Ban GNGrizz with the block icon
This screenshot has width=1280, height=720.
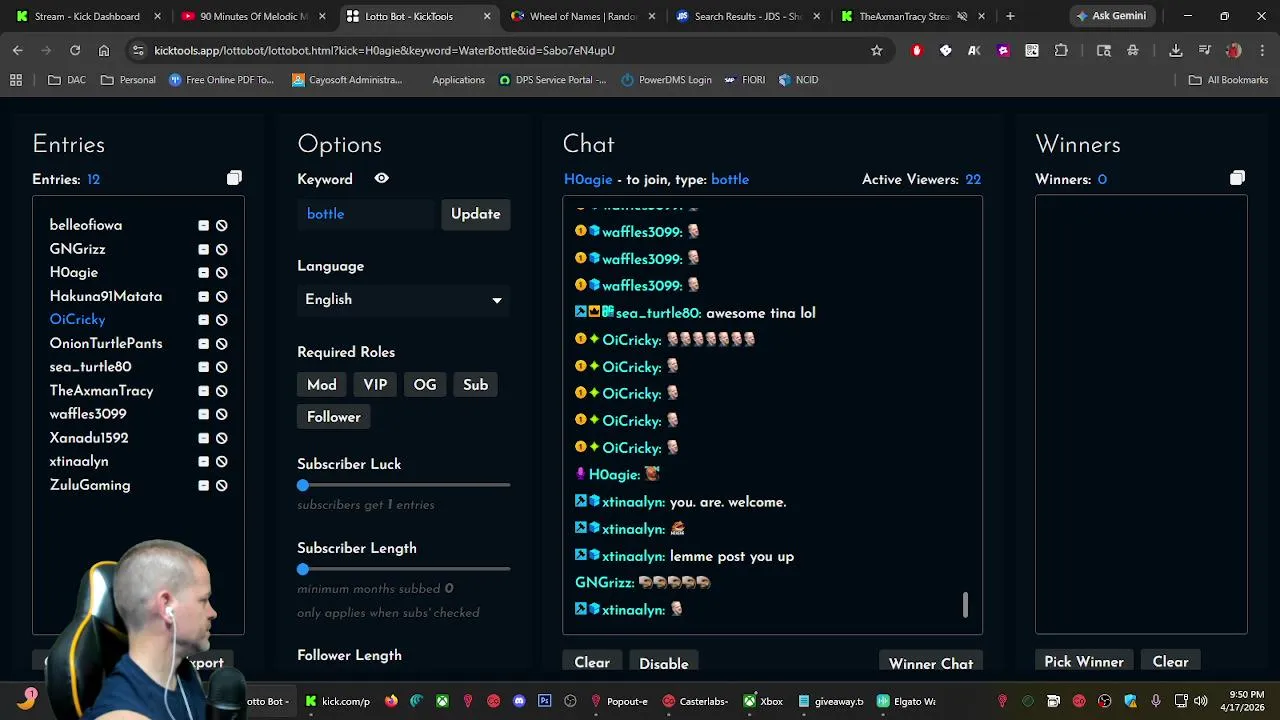click(222, 249)
